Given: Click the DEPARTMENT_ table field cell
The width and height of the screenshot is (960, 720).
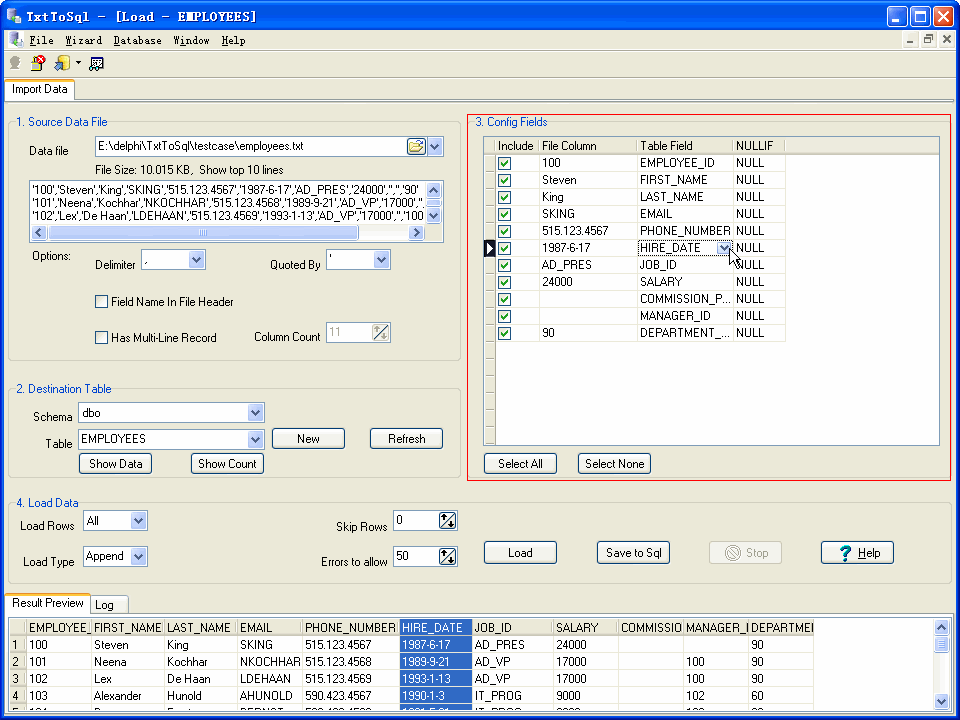Looking at the screenshot, I should pyautogui.click(x=685, y=333).
